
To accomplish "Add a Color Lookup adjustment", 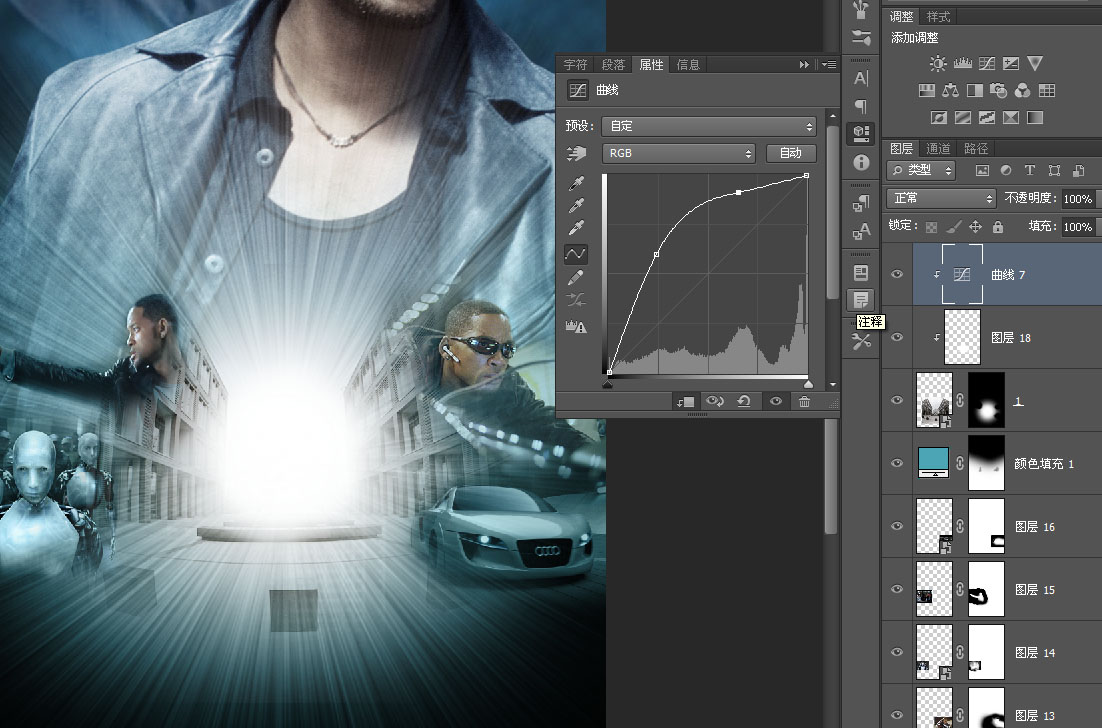I will click(x=1046, y=91).
